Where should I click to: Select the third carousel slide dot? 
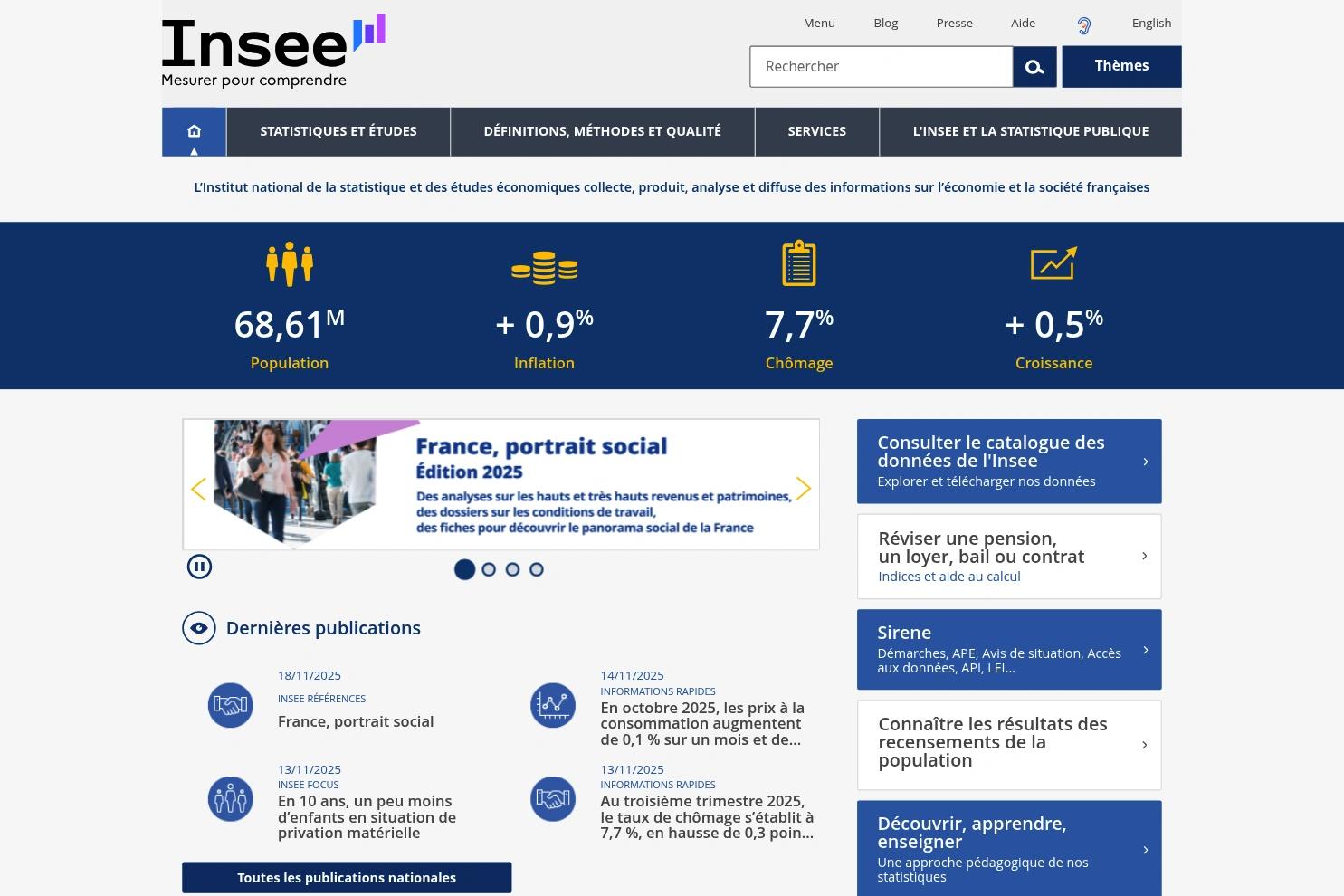pyautogui.click(x=512, y=569)
